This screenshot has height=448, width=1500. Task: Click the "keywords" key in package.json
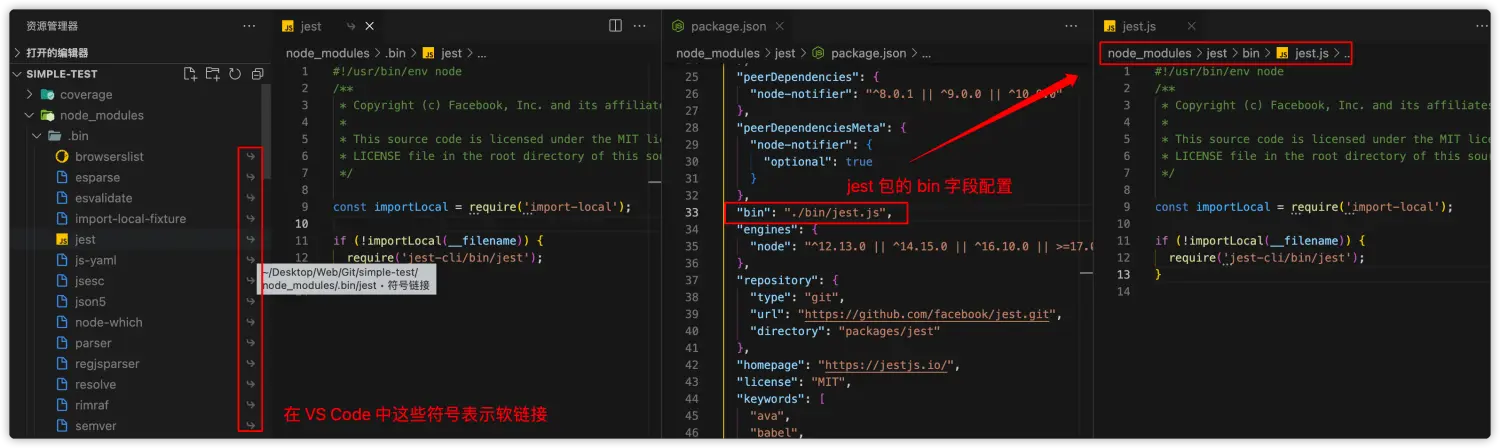770,399
